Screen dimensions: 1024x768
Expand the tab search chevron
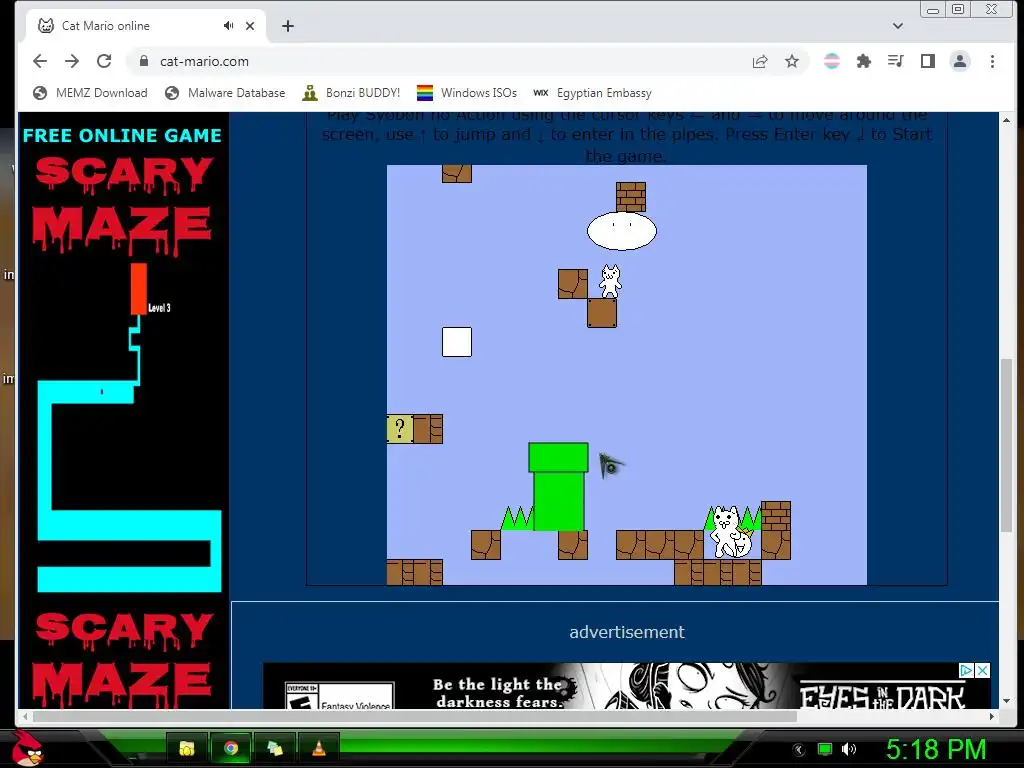[x=897, y=26]
